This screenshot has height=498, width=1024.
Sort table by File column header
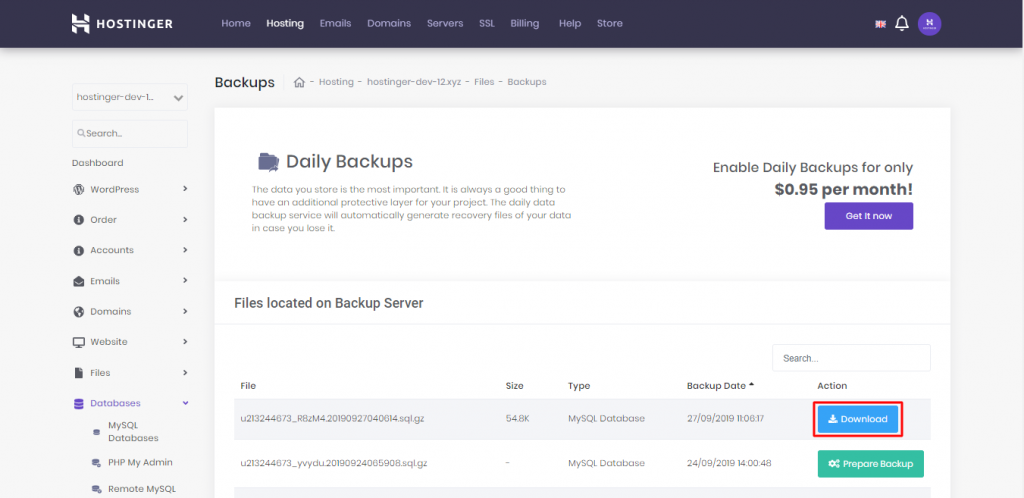coord(248,386)
